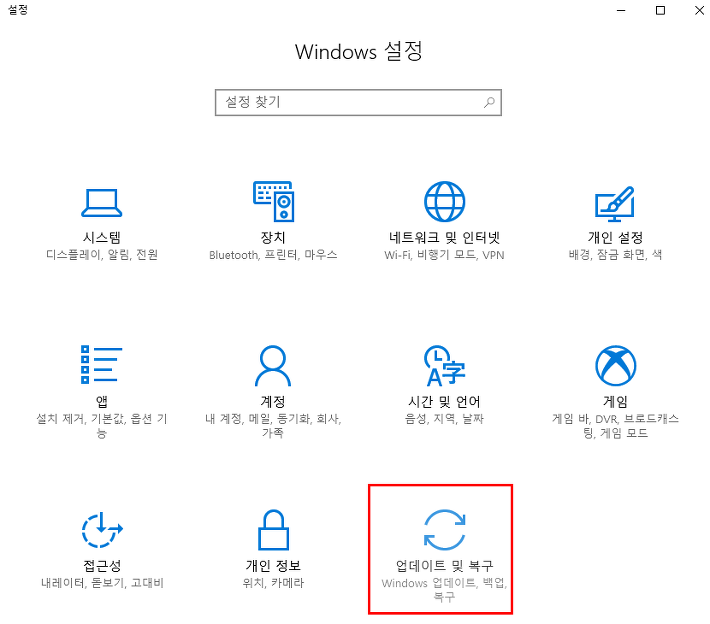The image size is (710, 624).
Task: Maximize the 설정 window
Action: point(660,10)
